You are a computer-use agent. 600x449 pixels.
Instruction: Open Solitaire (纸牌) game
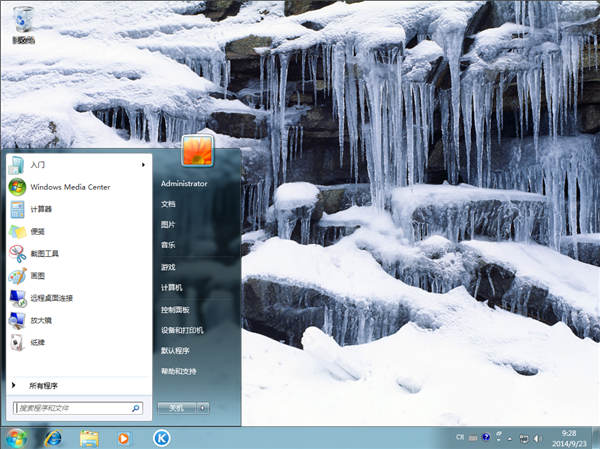(x=36, y=342)
